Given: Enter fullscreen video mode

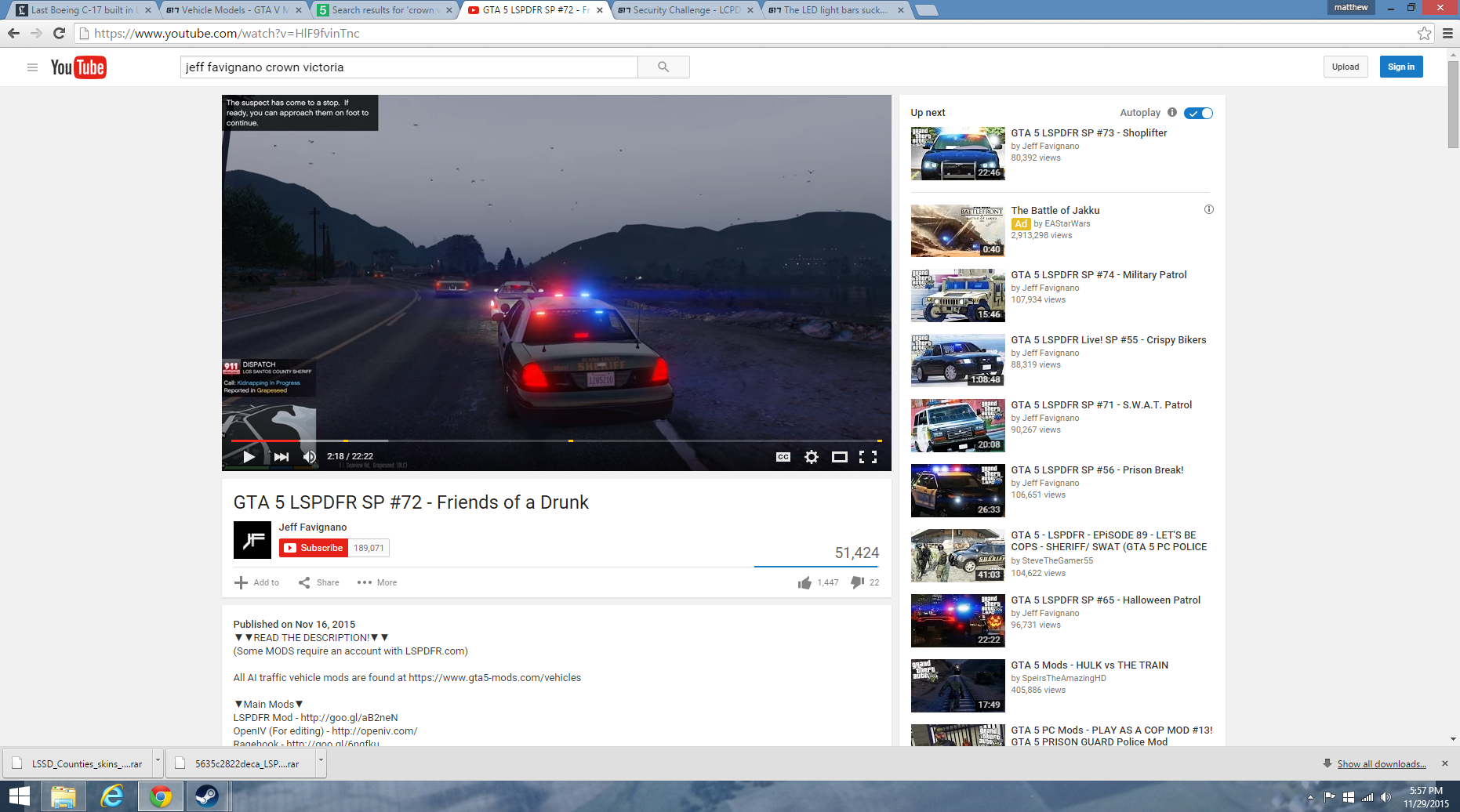Looking at the screenshot, I should [x=868, y=457].
